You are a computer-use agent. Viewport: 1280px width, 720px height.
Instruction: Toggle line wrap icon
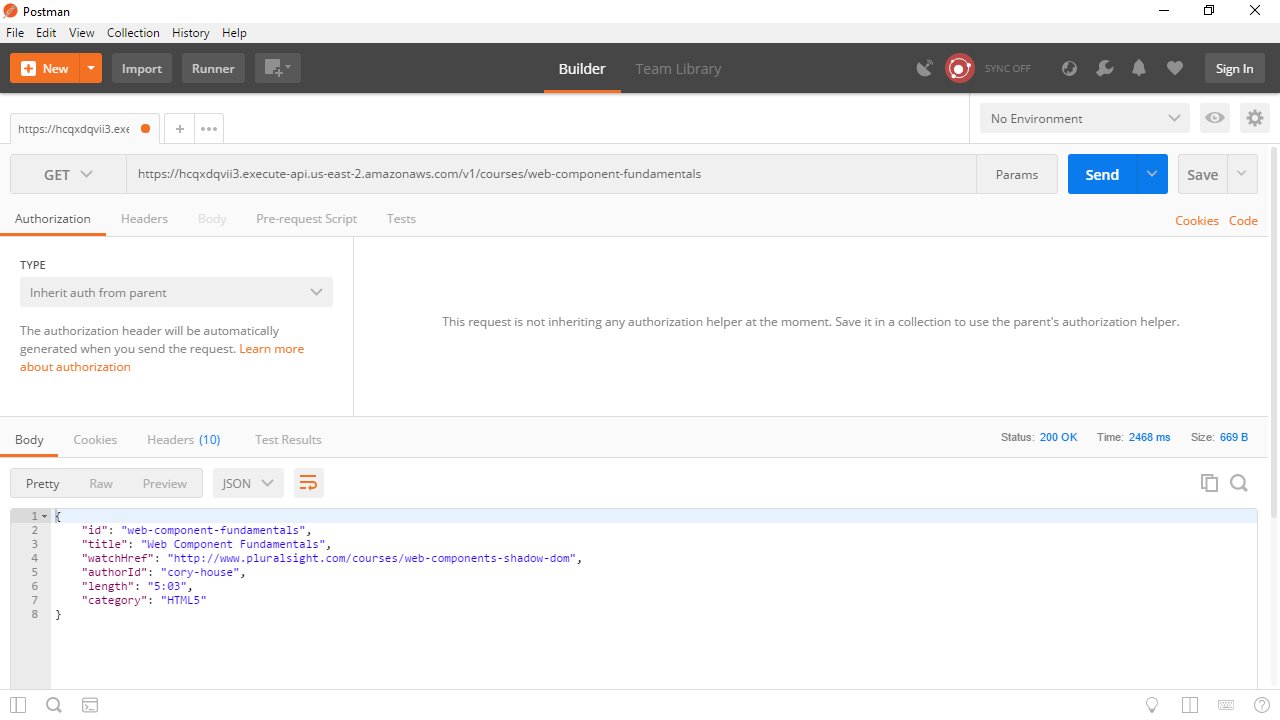point(309,483)
